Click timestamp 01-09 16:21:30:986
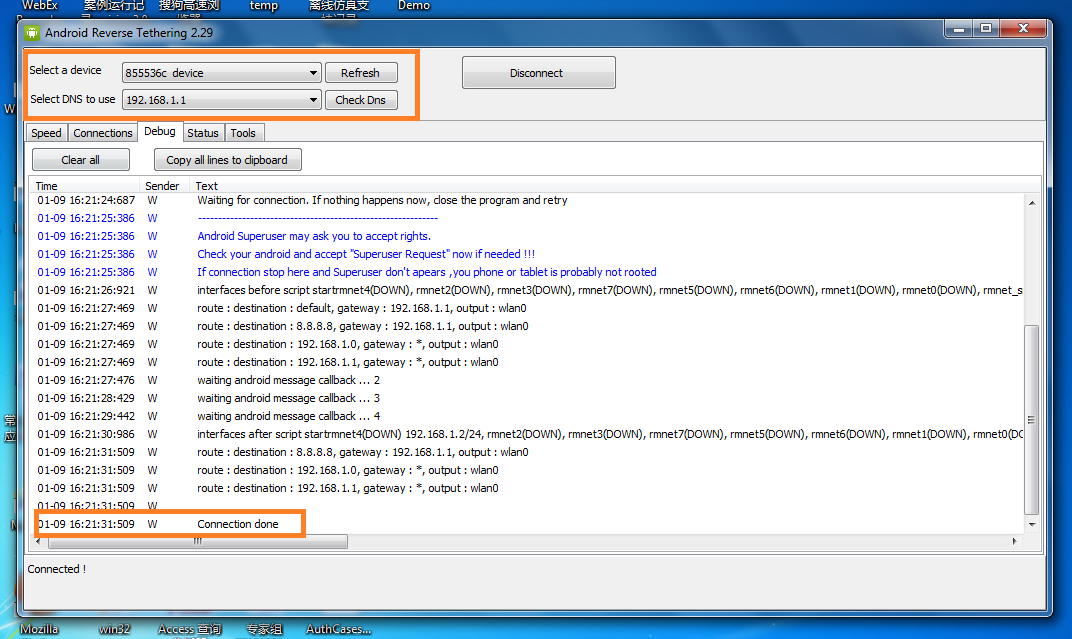 86,434
